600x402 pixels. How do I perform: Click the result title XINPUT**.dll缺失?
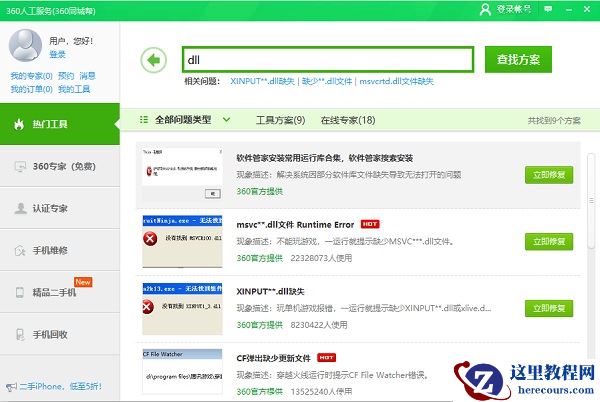tap(270, 291)
